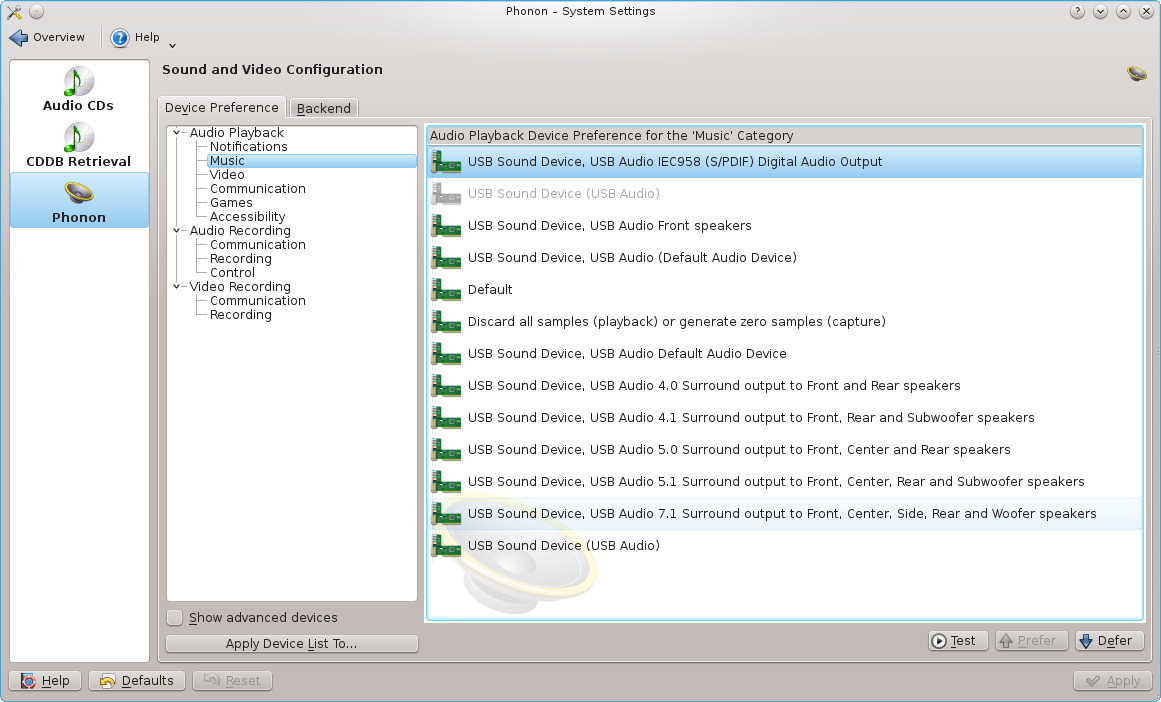The image size is (1161, 702).
Task: Click the sound card icon for IEC958 Digital Output
Action: pos(446,161)
